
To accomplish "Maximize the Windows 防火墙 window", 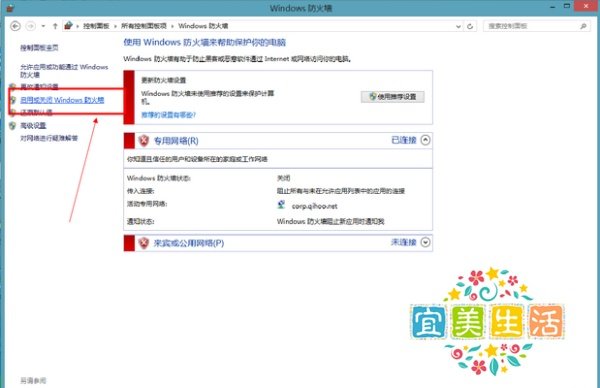I will pos(567,6).
